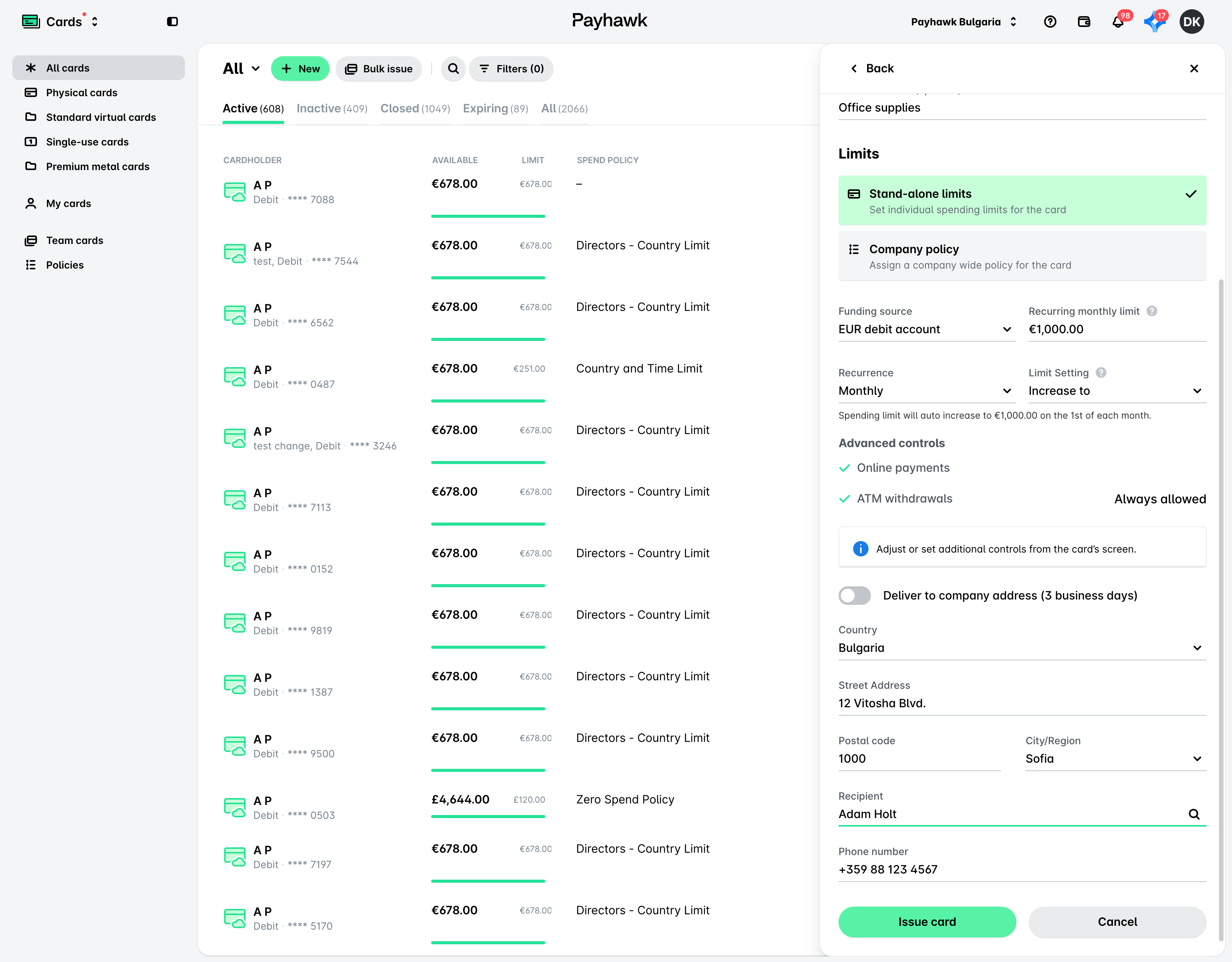Click the Recurring monthly limit help icon
The image size is (1232, 962).
(1152, 311)
